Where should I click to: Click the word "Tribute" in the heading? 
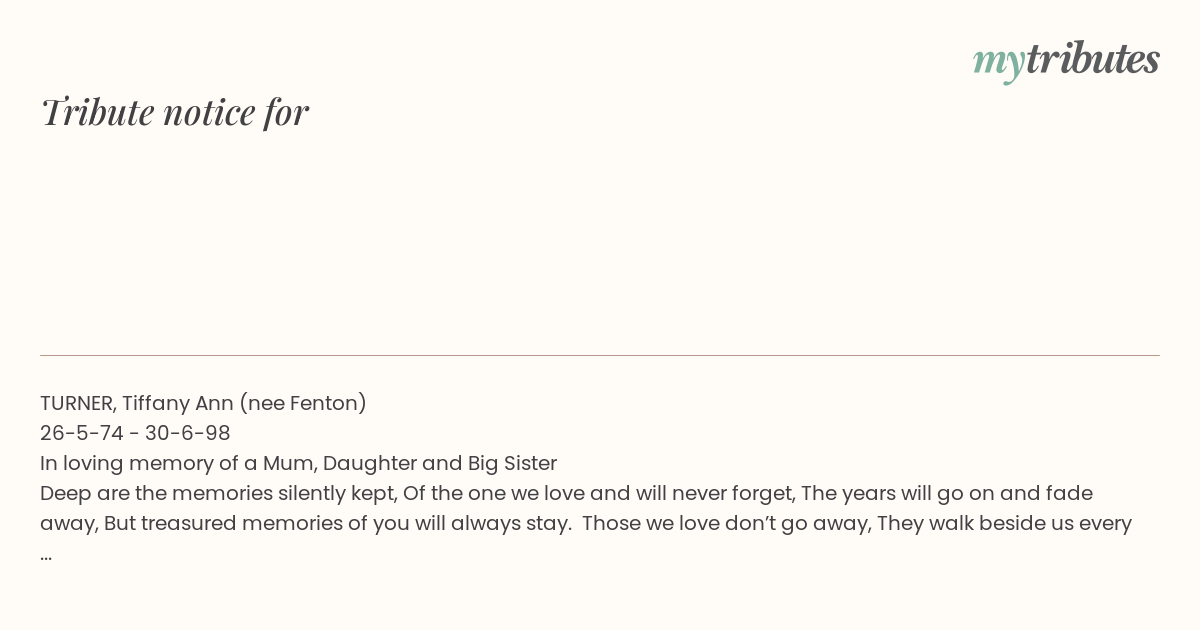97,112
